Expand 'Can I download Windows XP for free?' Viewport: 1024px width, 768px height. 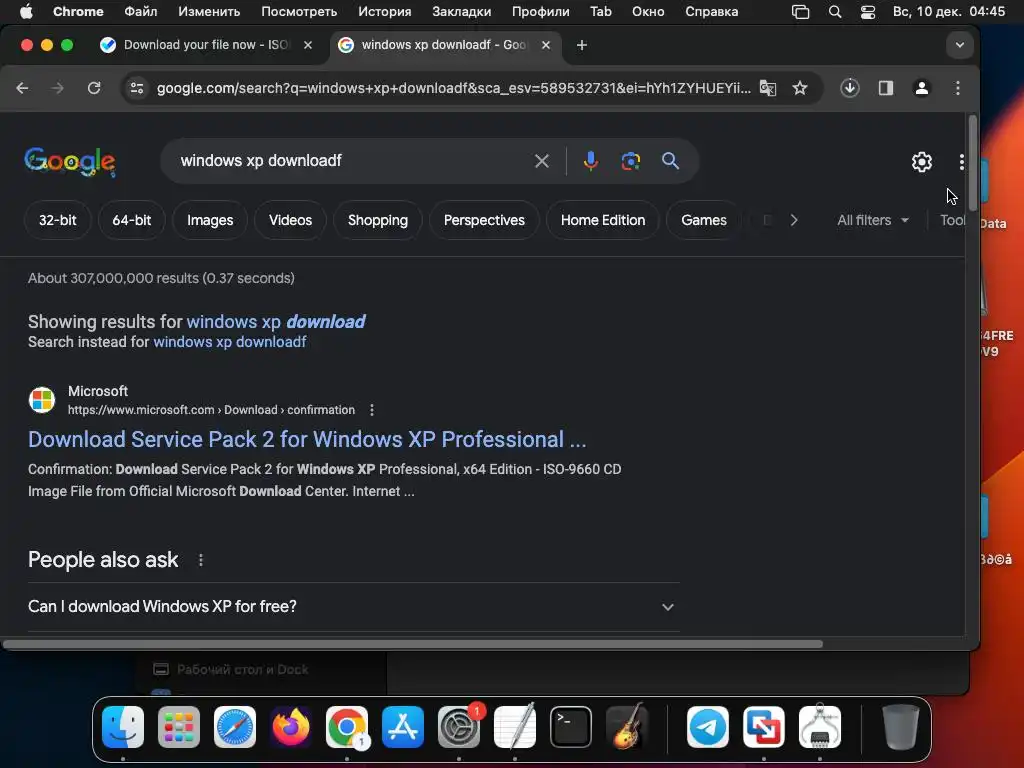click(x=353, y=607)
